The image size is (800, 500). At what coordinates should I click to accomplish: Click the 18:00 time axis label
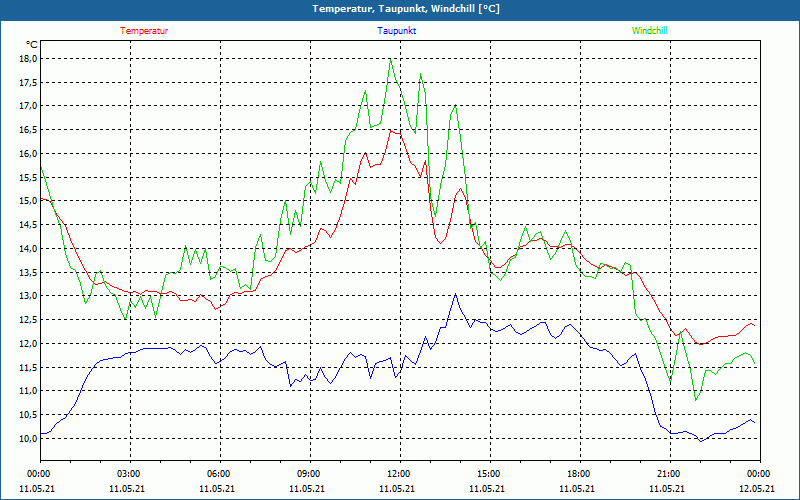coord(579,474)
